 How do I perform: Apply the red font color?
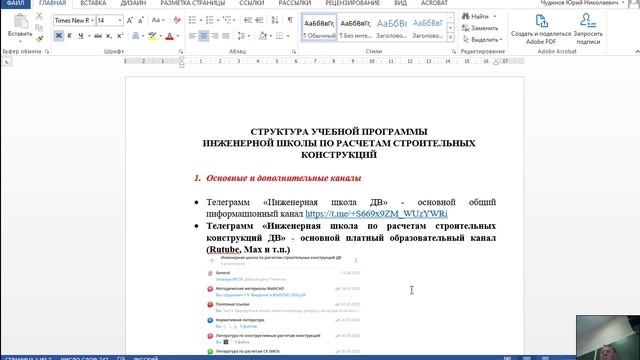(x=169, y=36)
